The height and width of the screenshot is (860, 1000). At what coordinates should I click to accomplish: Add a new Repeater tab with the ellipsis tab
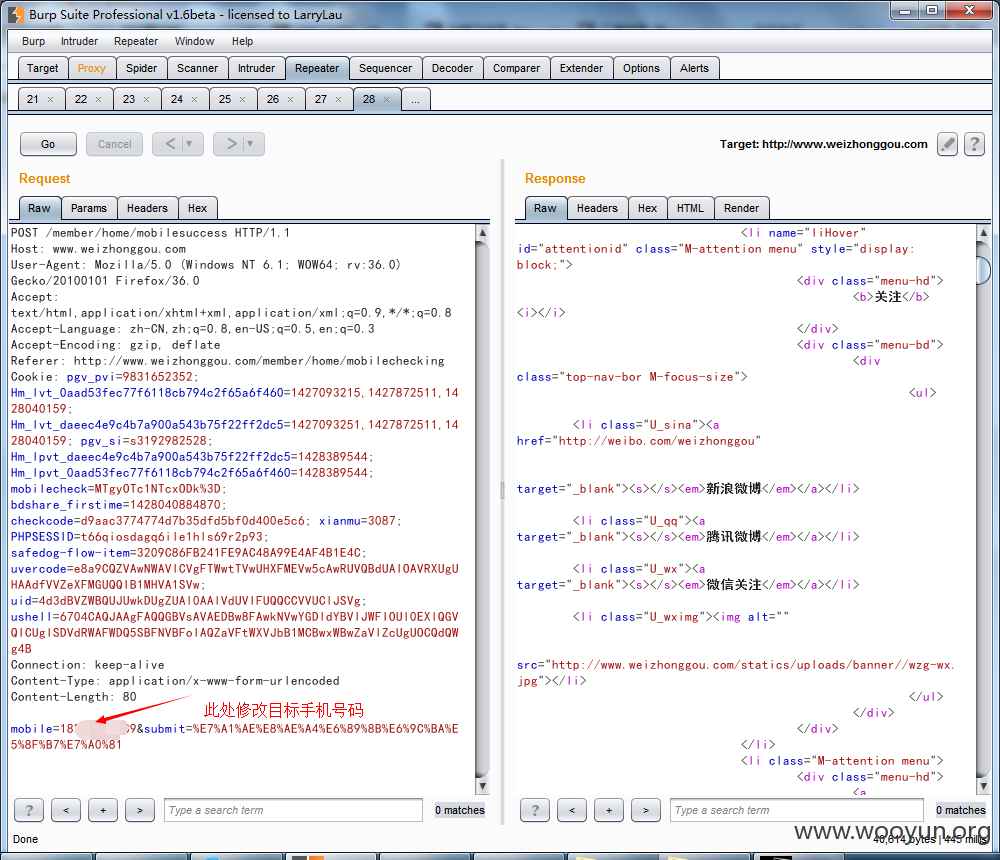coord(415,100)
